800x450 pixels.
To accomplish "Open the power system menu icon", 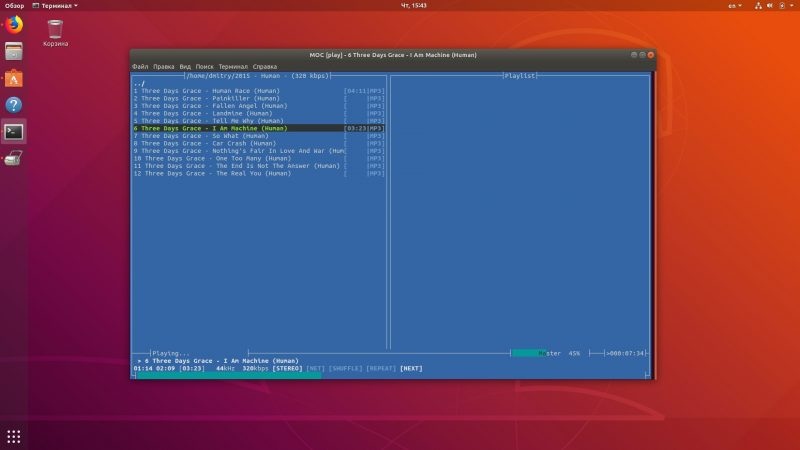I will pos(782,6).
